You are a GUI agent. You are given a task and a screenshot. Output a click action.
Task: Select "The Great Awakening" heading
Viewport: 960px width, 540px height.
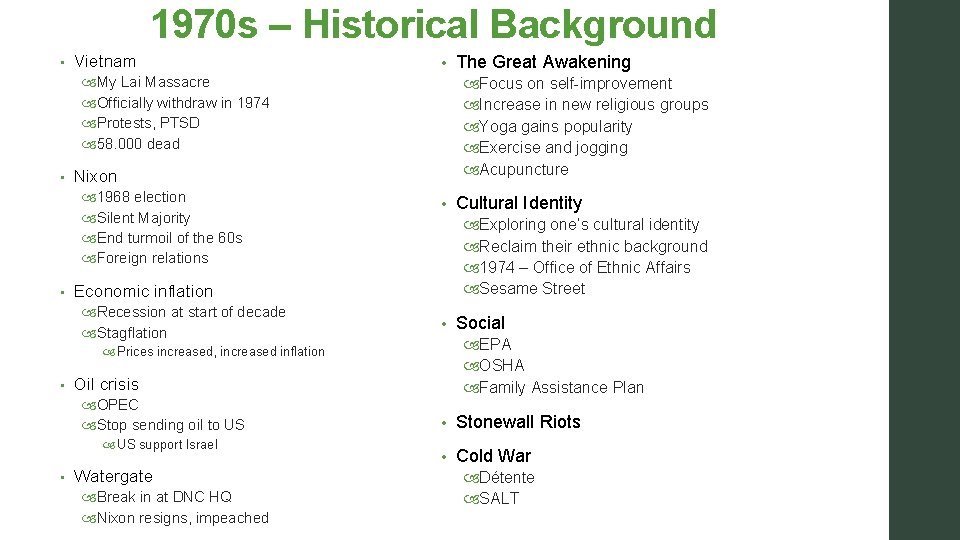click(543, 62)
